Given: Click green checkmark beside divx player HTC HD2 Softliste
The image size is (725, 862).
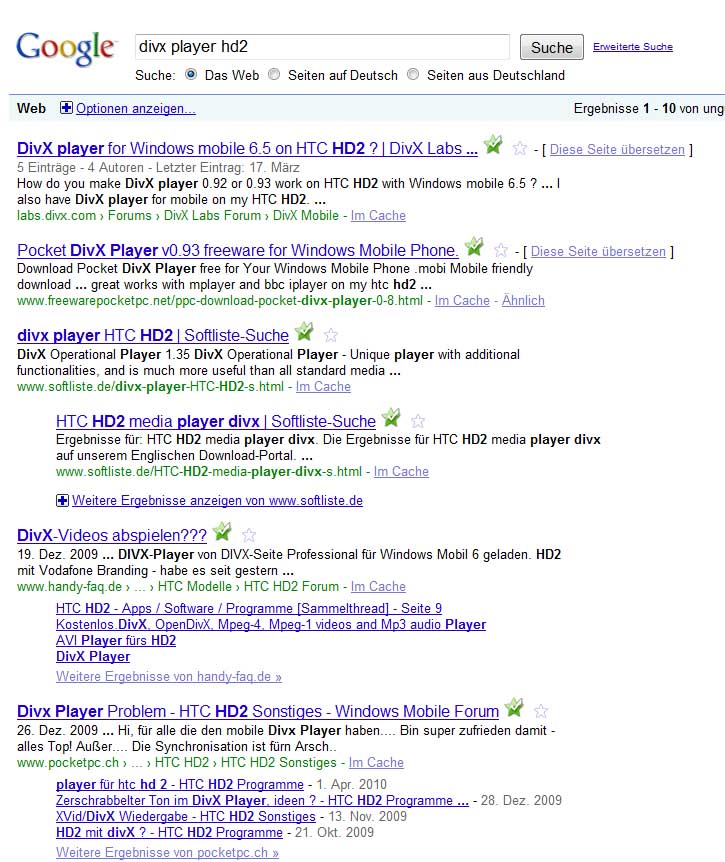Looking at the screenshot, I should (x=304, y=331).
